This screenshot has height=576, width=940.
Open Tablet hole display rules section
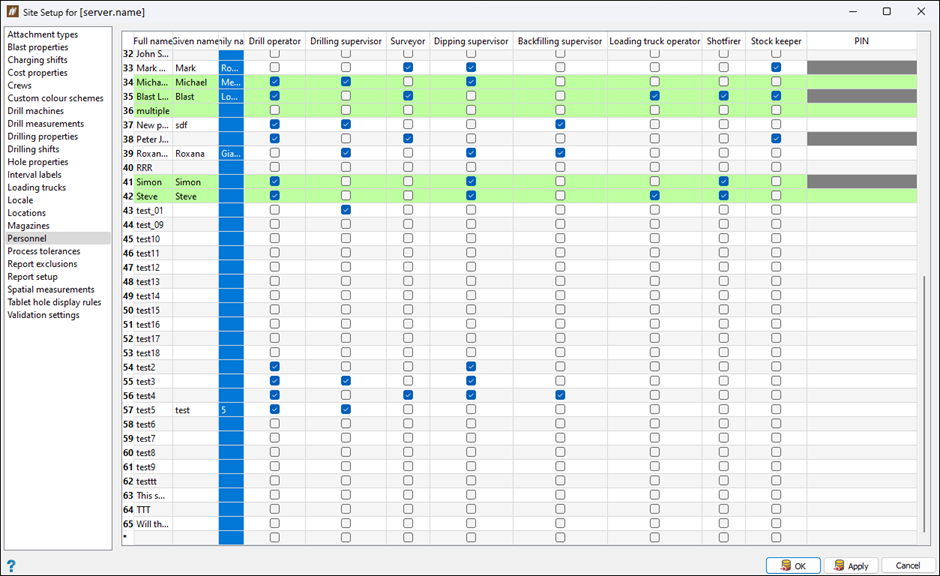tap(54, 302)
